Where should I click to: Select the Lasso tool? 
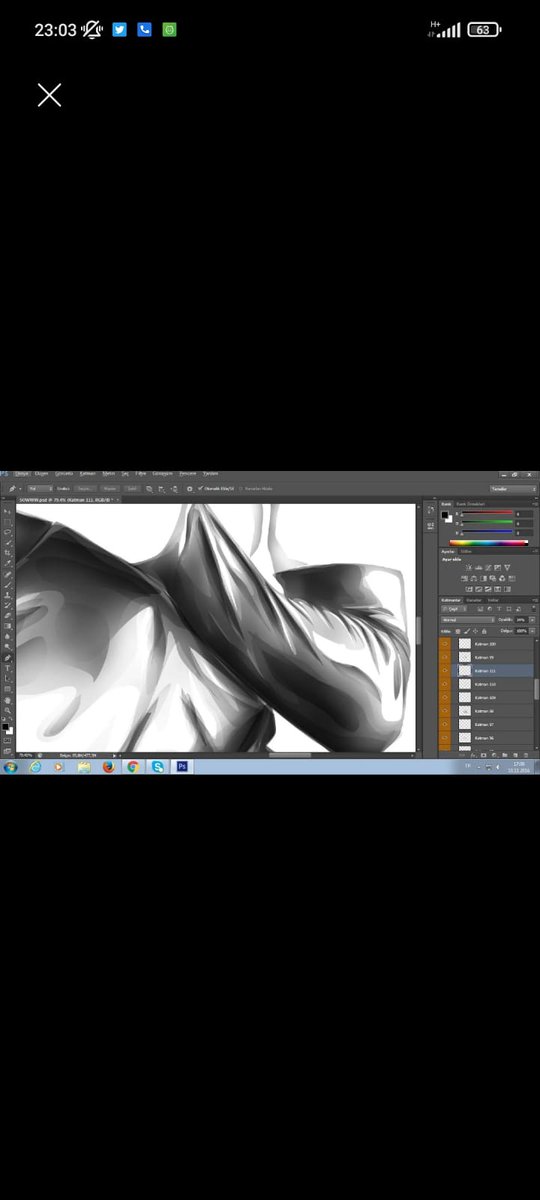pyautogui.click(x=8, y=533)
